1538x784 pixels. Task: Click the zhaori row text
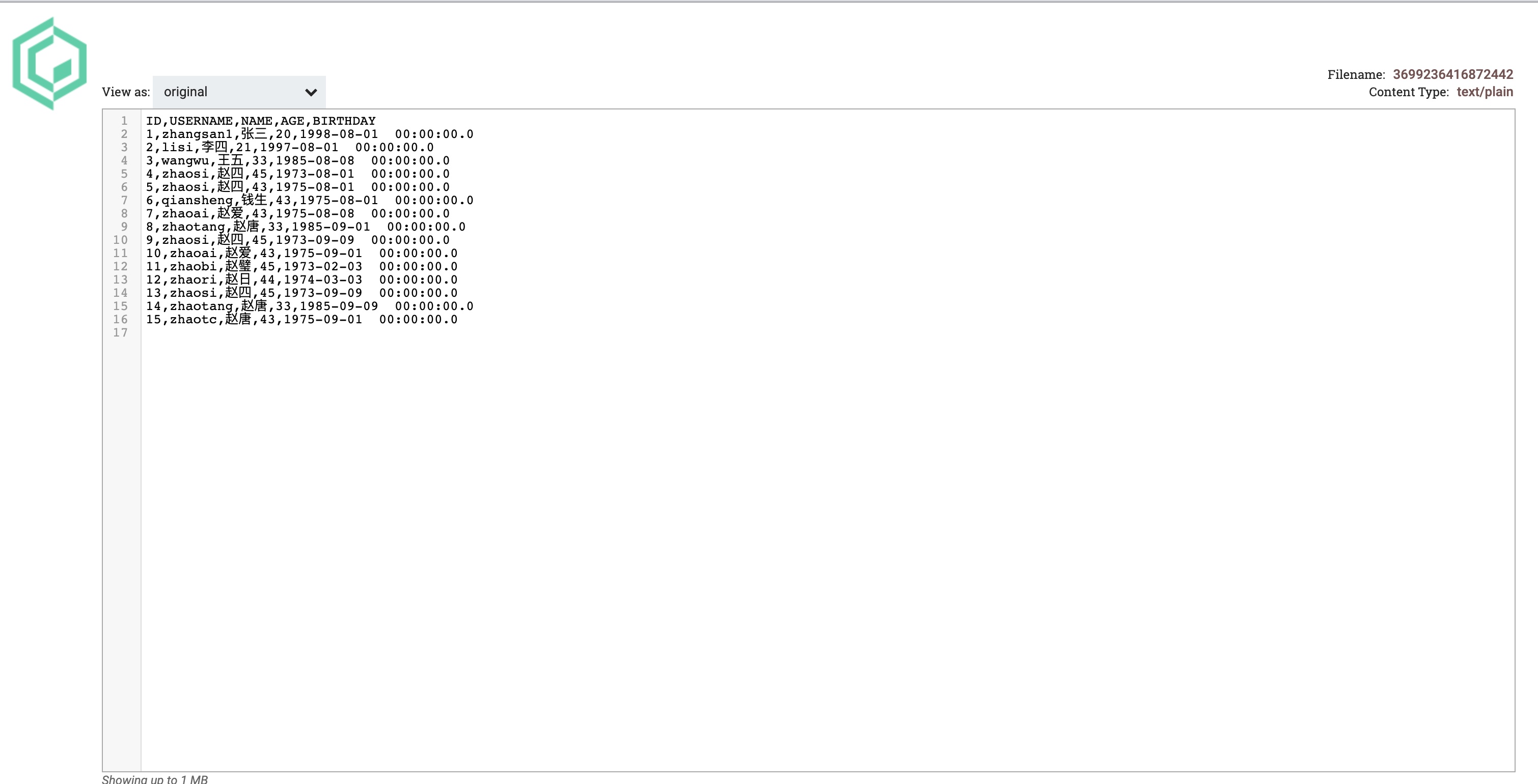pos(301,279)
